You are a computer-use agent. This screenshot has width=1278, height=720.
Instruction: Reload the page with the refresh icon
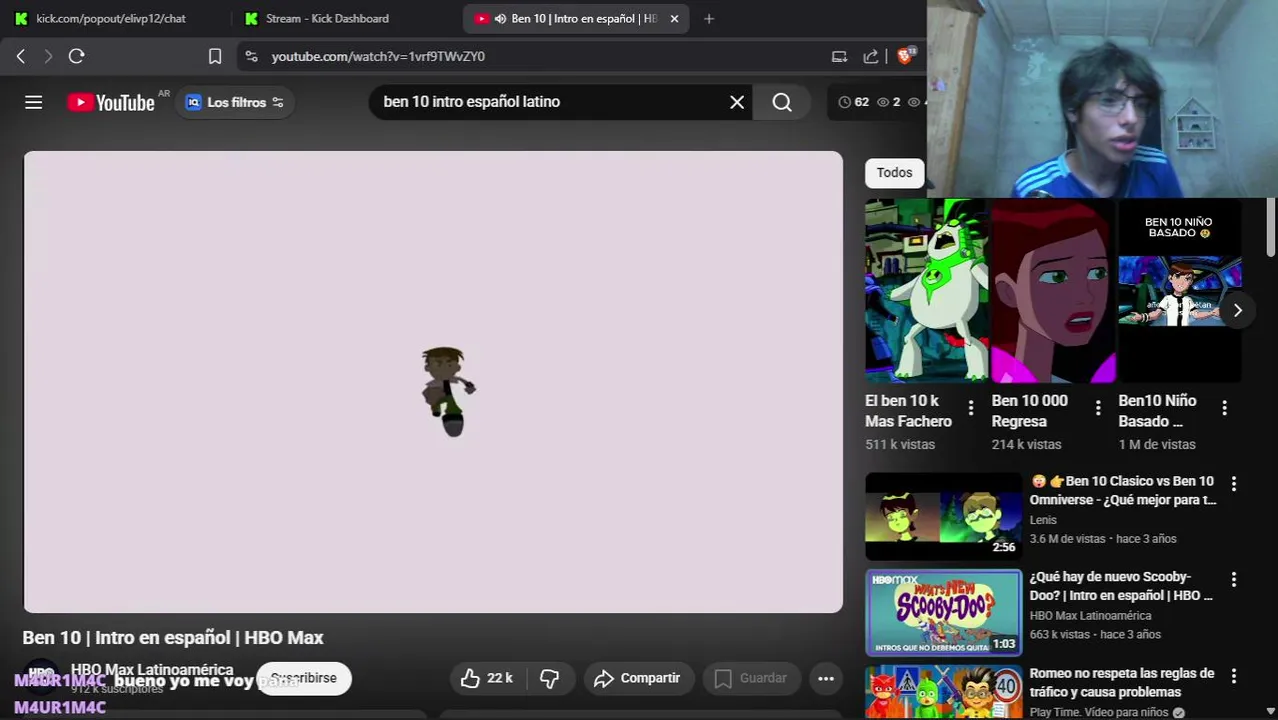76,56
